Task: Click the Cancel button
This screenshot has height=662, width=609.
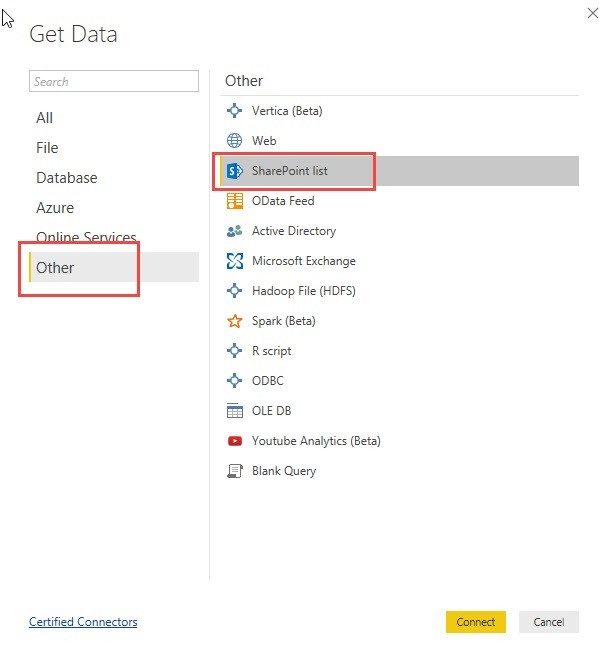Action: click(x=549, y=622)
